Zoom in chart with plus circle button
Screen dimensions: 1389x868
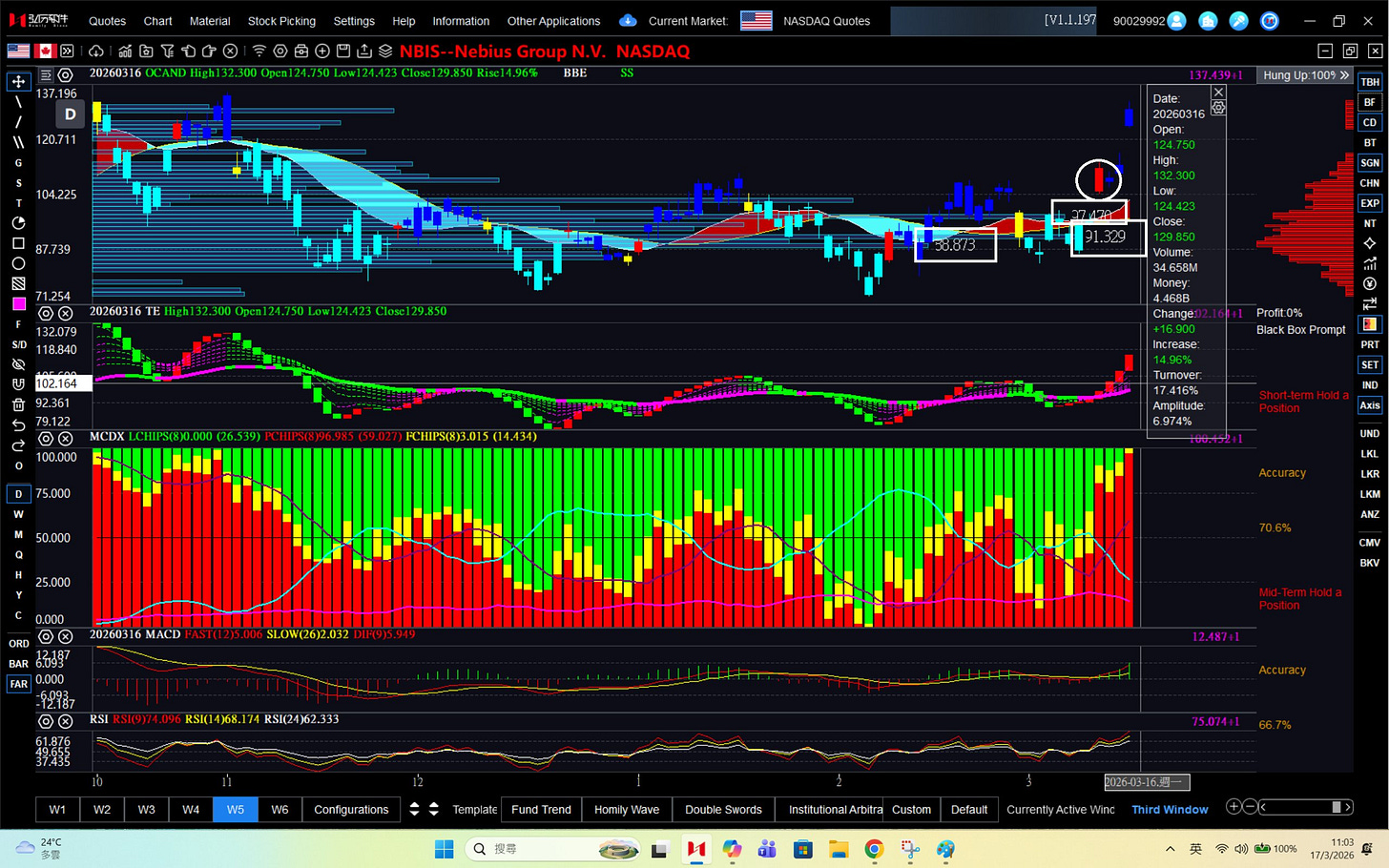click(x=1234, y=806)
